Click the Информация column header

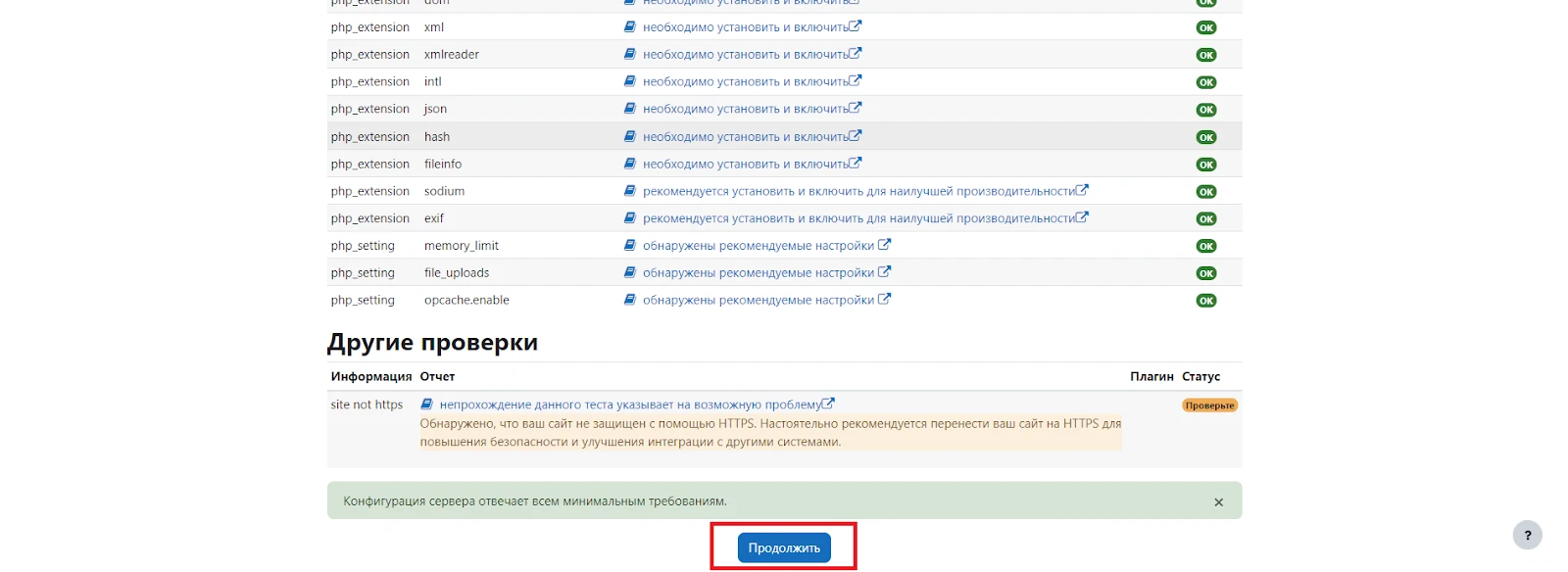(x=370, y=376)
